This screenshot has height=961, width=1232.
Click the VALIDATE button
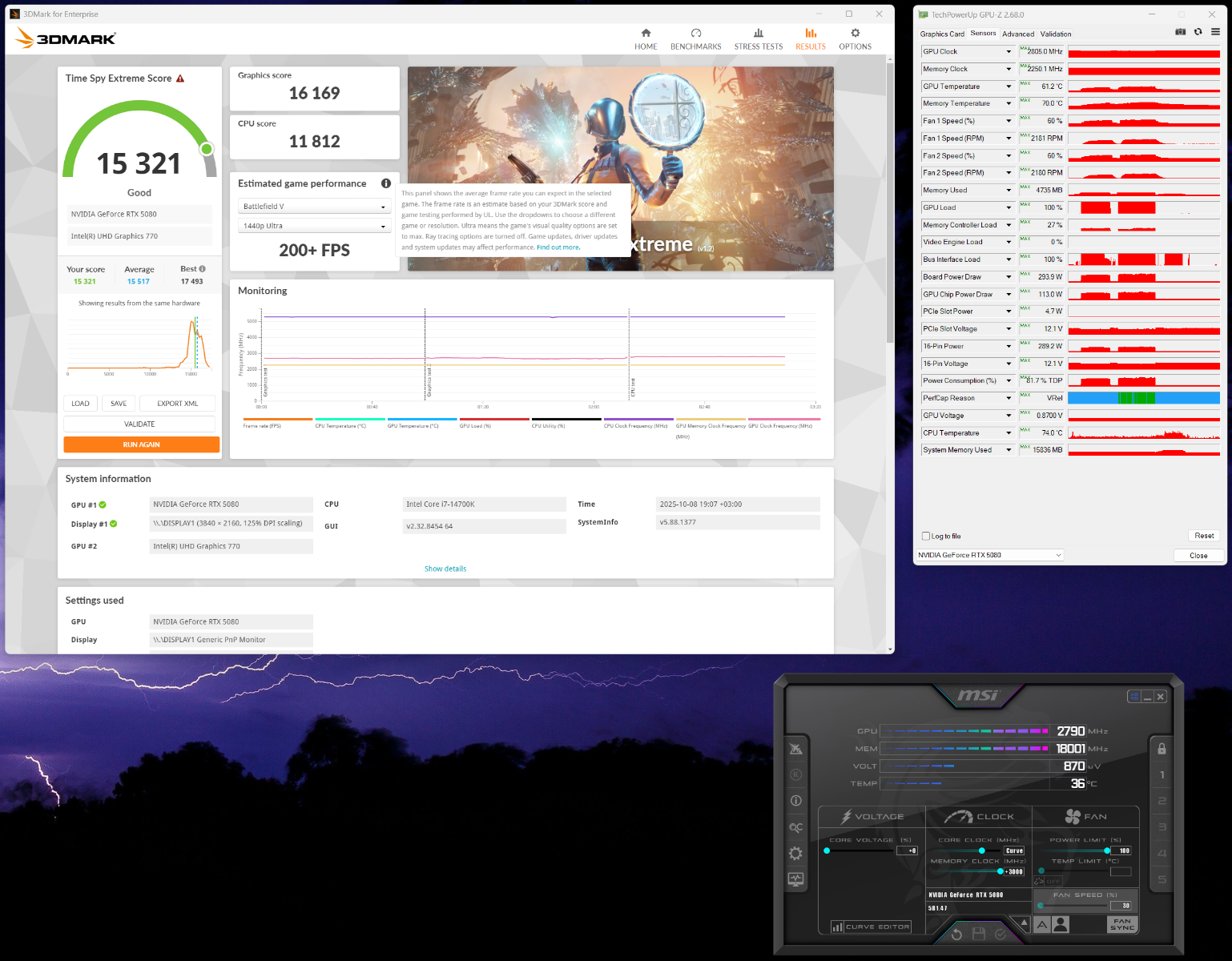139,424
